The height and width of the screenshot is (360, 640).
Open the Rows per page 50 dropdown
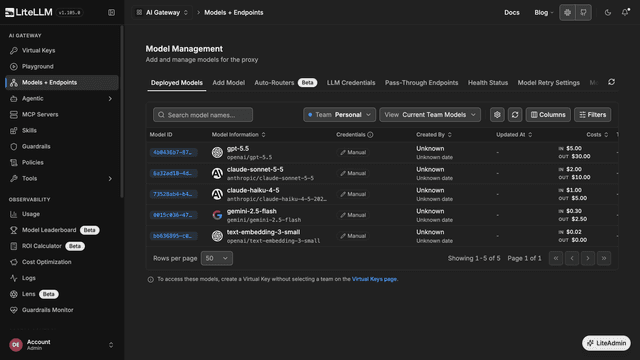point(217,258)
